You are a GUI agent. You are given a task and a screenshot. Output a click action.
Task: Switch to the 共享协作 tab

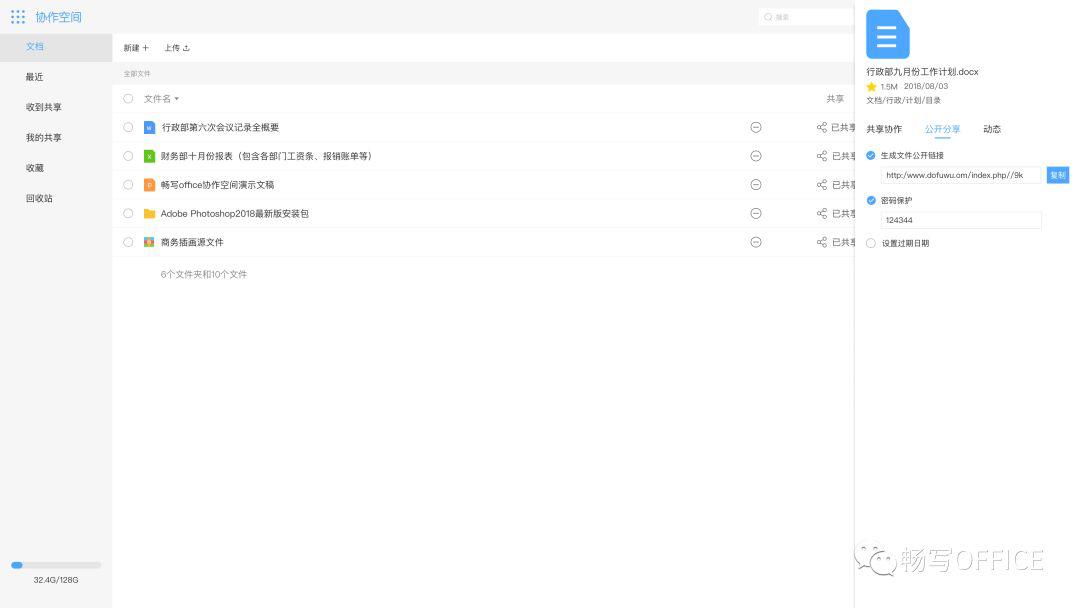[x=884, y=129]
